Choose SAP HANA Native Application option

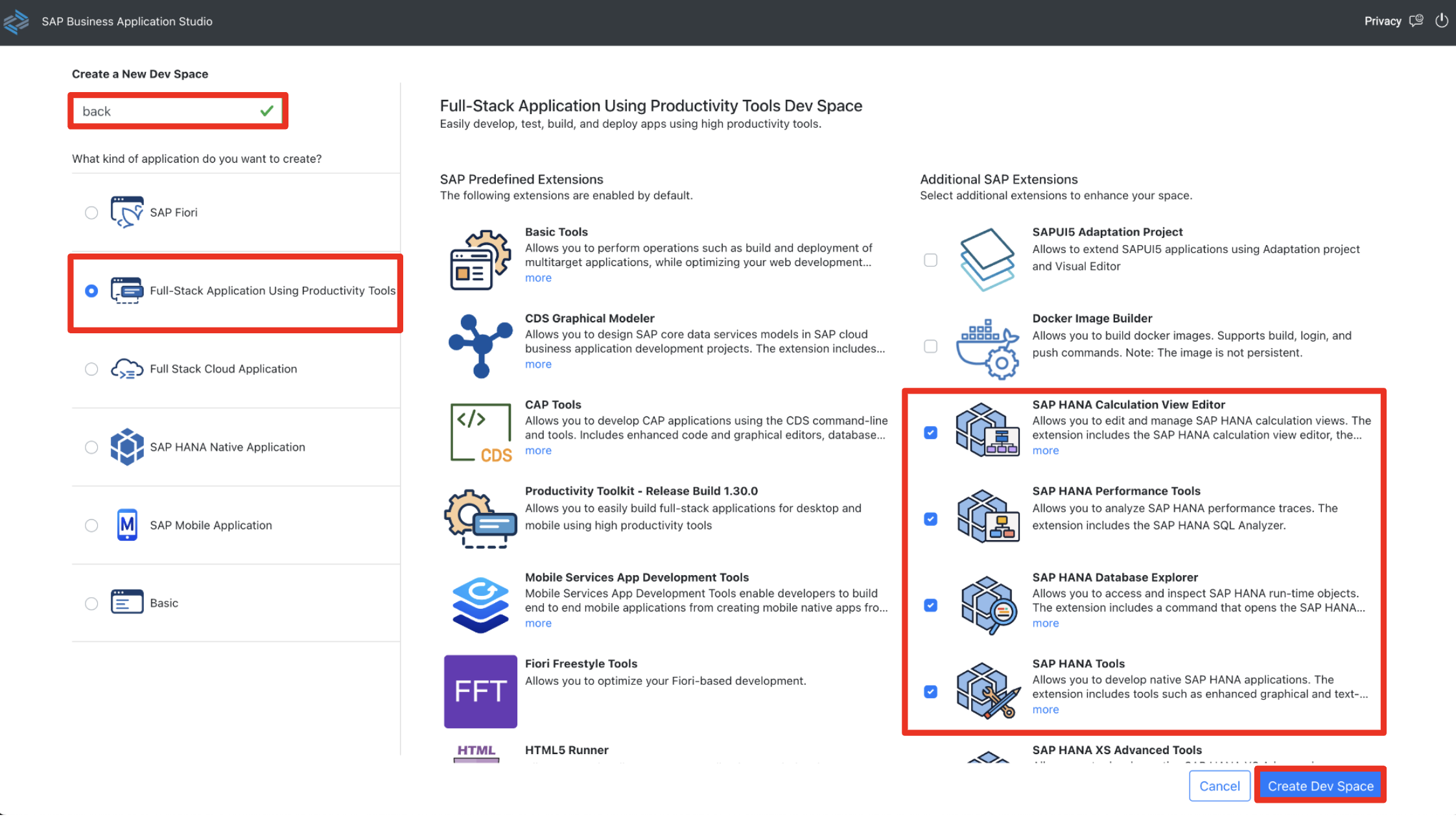point(91,447)
